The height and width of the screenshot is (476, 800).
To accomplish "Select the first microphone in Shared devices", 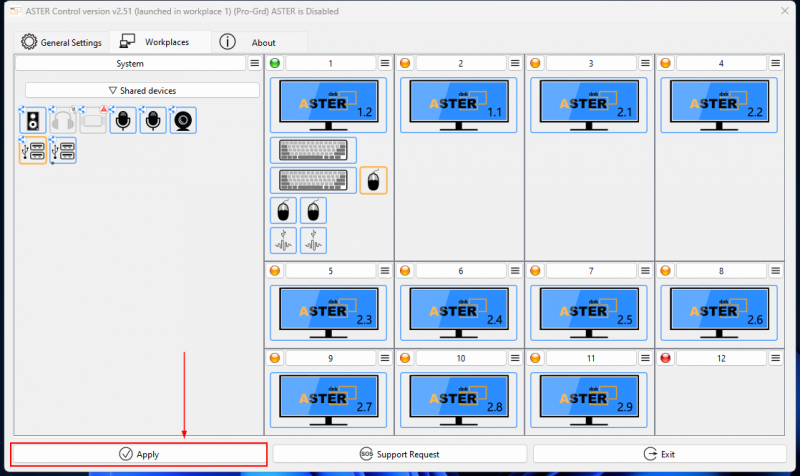I will (x=123, y=121).
